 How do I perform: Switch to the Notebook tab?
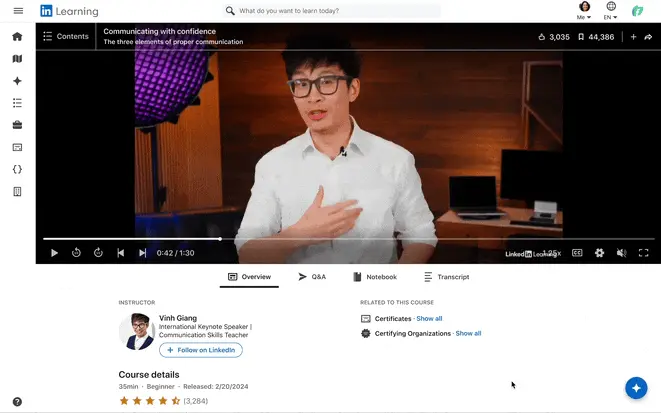375,277
